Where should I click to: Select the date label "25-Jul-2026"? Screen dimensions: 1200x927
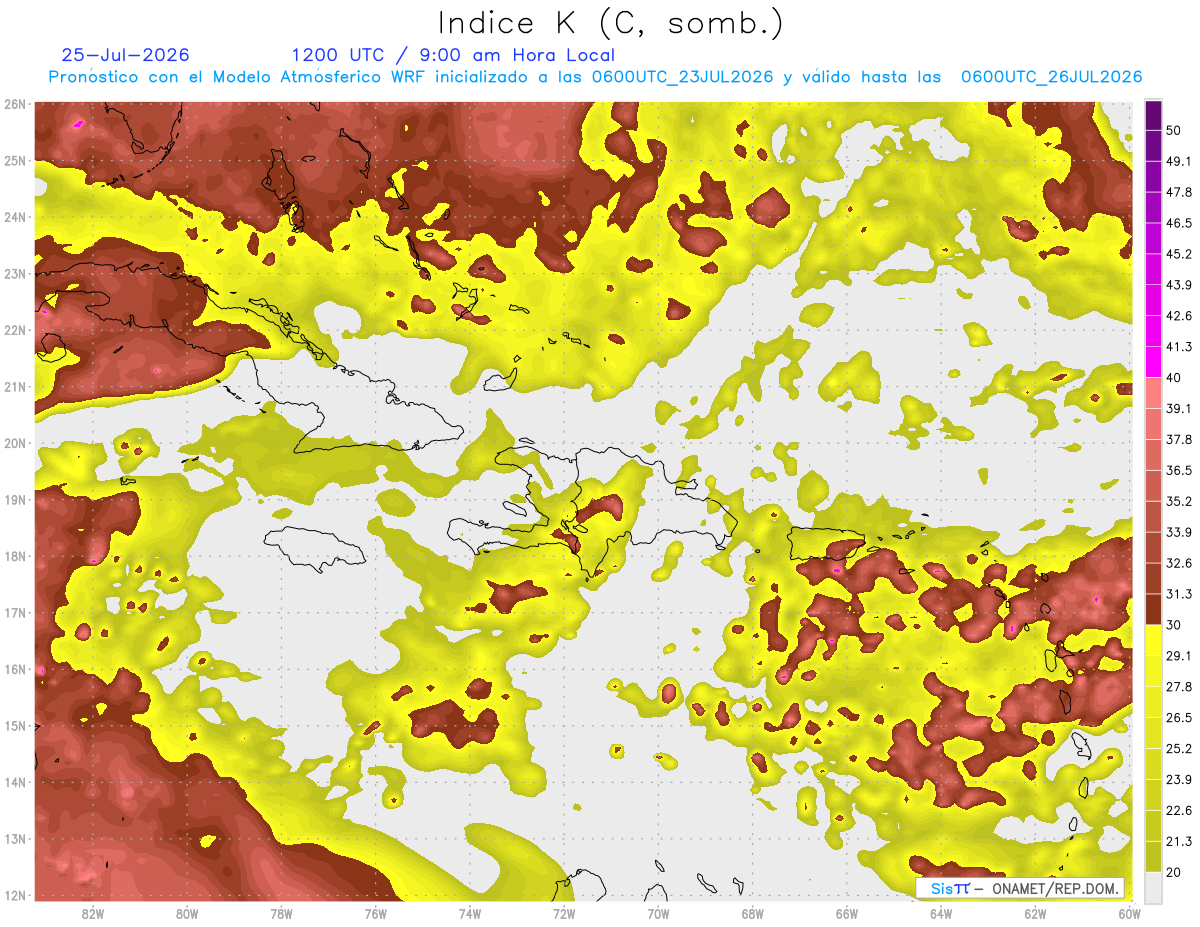click(x=125, y=55)
